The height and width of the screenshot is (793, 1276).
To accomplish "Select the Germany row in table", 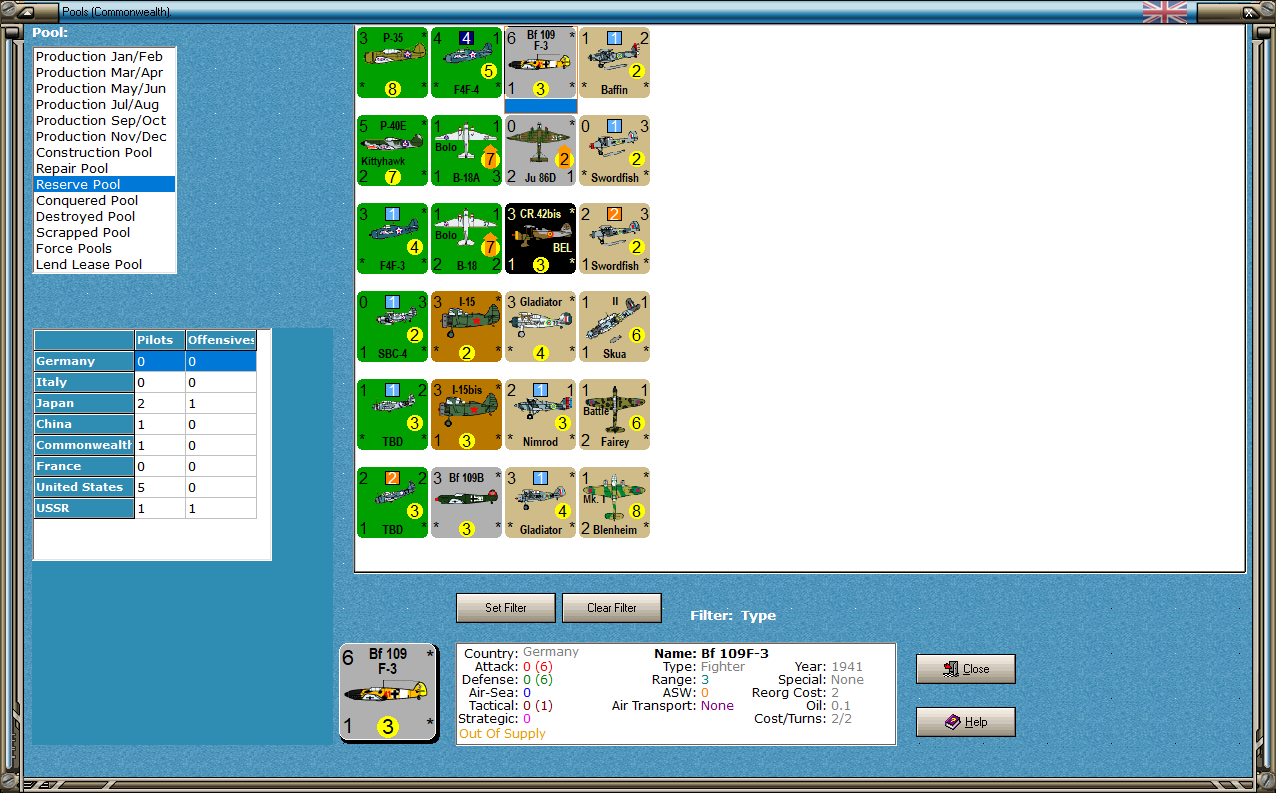I will (145, 361).
